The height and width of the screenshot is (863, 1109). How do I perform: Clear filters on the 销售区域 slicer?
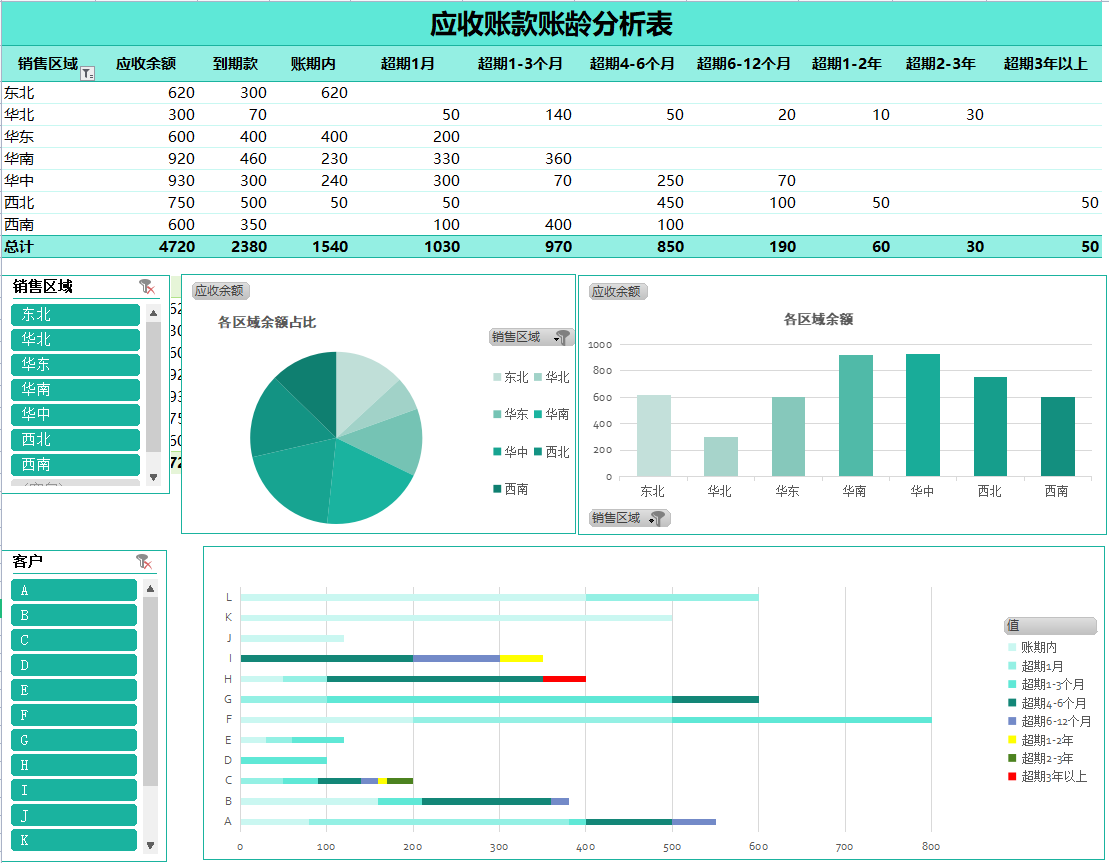click(x=146, y=288)
